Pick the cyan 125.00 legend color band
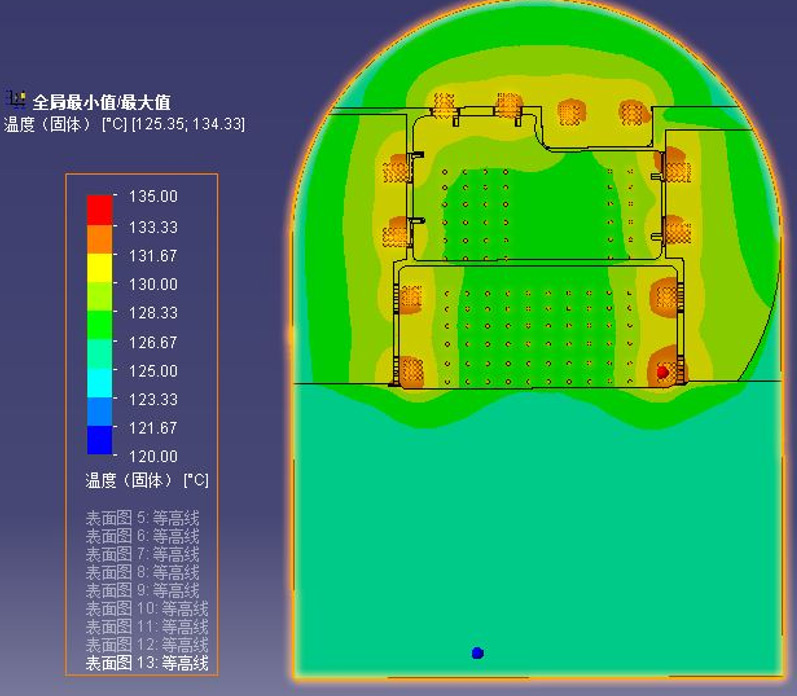Image resolution: width=797 pixels, height=696 pixels. (x=100, y=383)
